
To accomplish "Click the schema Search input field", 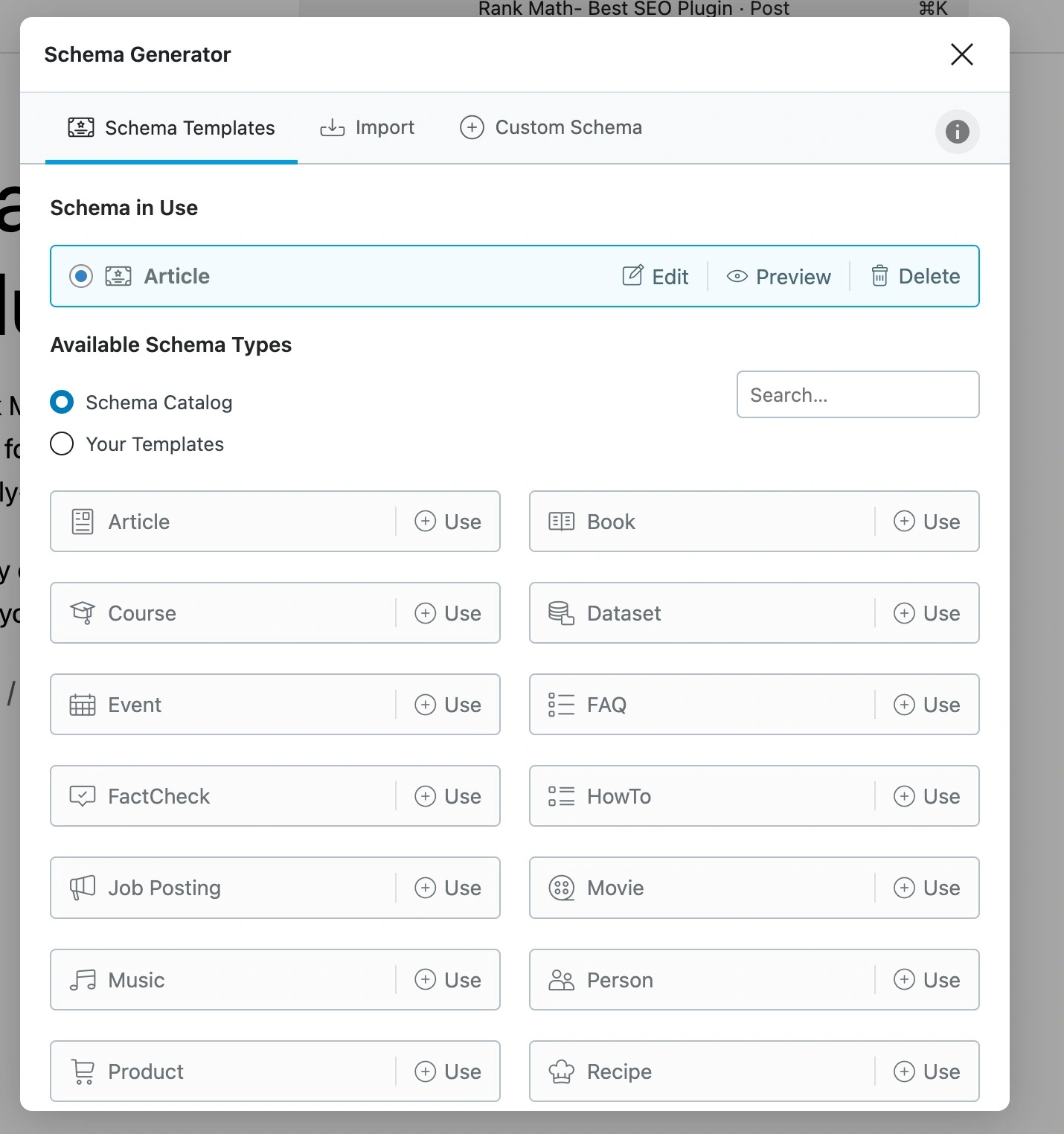I will (x=857, y=395).
